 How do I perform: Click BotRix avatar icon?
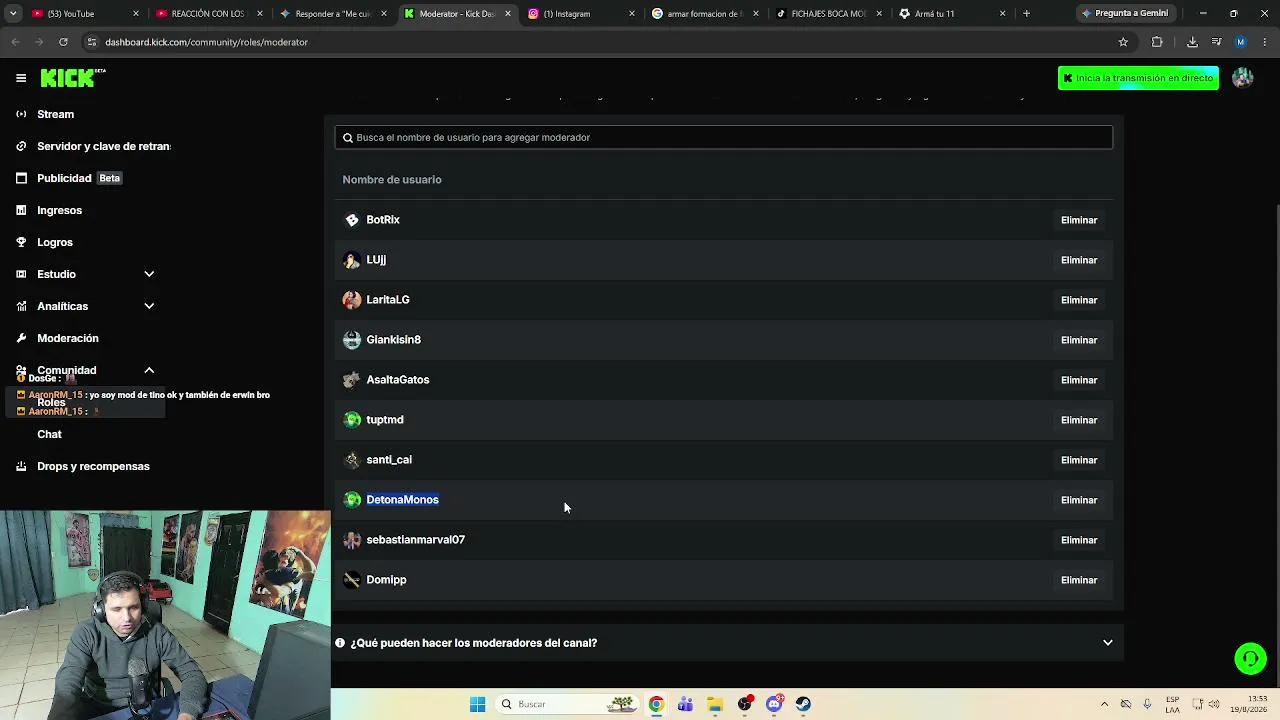click(x=352, y=220)
